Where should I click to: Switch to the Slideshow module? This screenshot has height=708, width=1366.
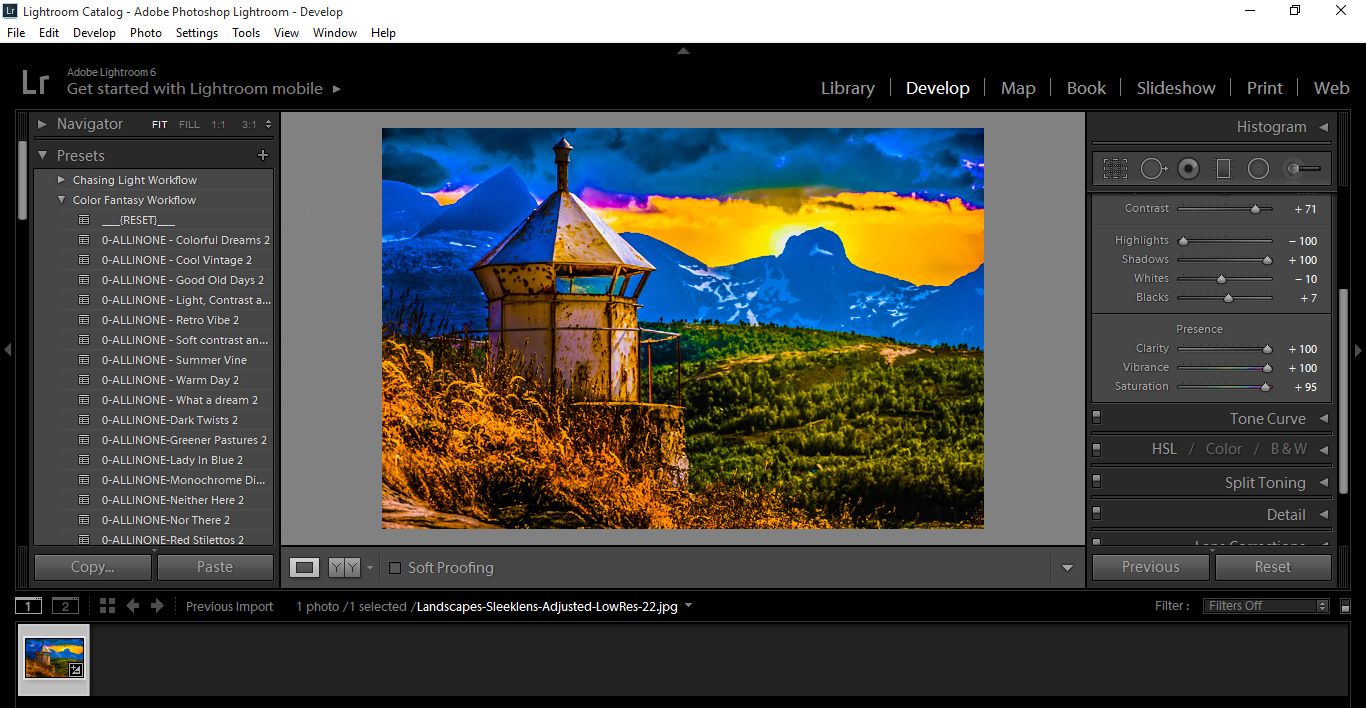[1176, 88]
